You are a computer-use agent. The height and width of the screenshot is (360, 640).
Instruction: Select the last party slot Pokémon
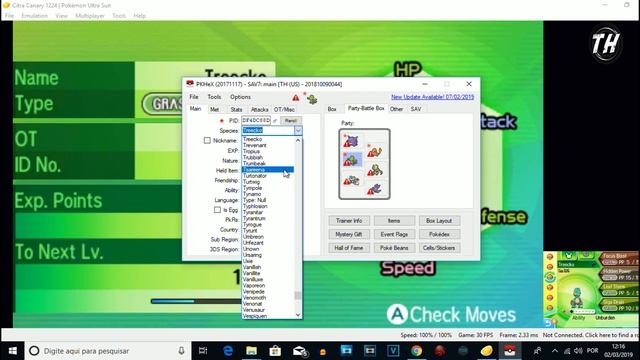[375, 189]
